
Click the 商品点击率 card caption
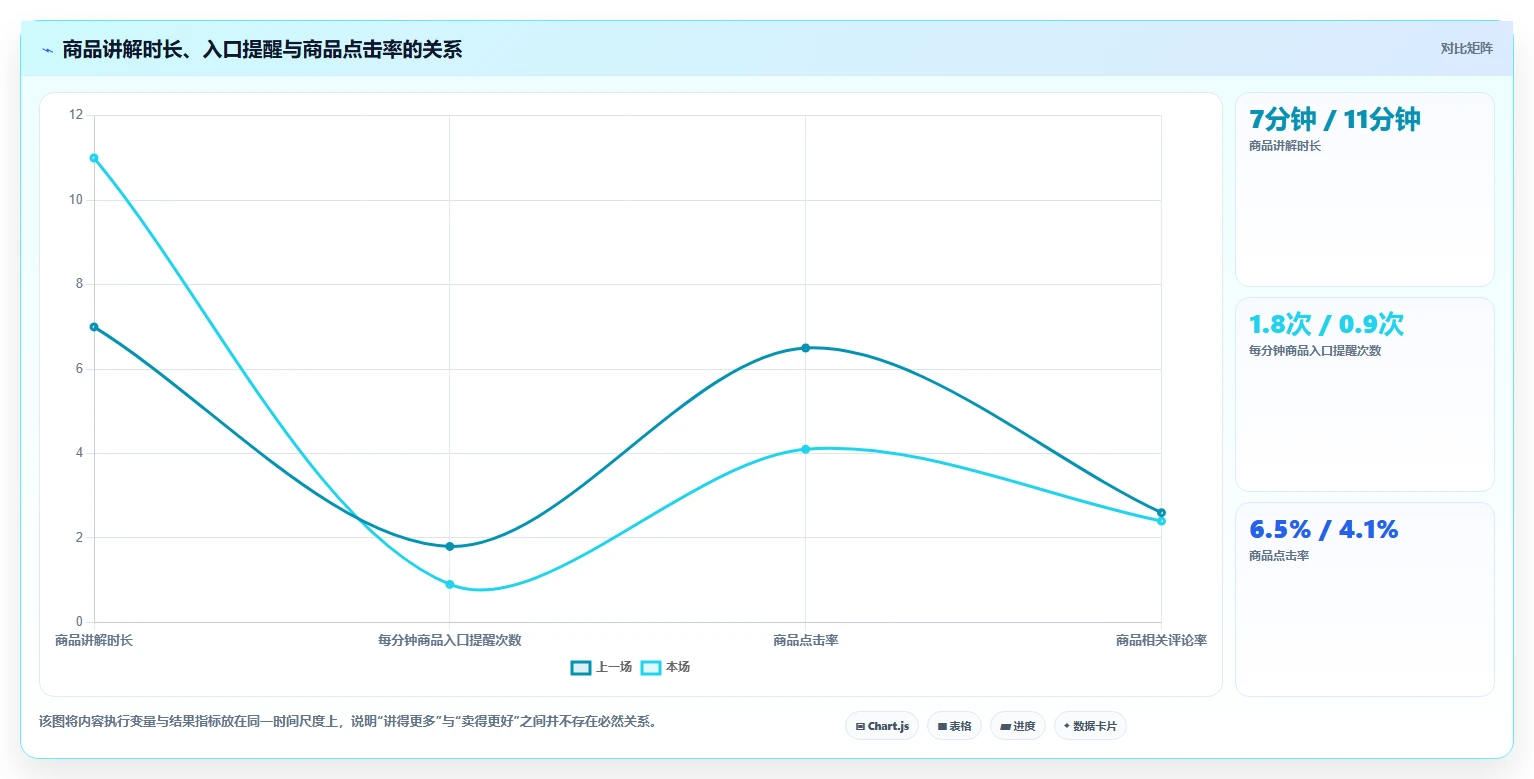point(1279,556)
